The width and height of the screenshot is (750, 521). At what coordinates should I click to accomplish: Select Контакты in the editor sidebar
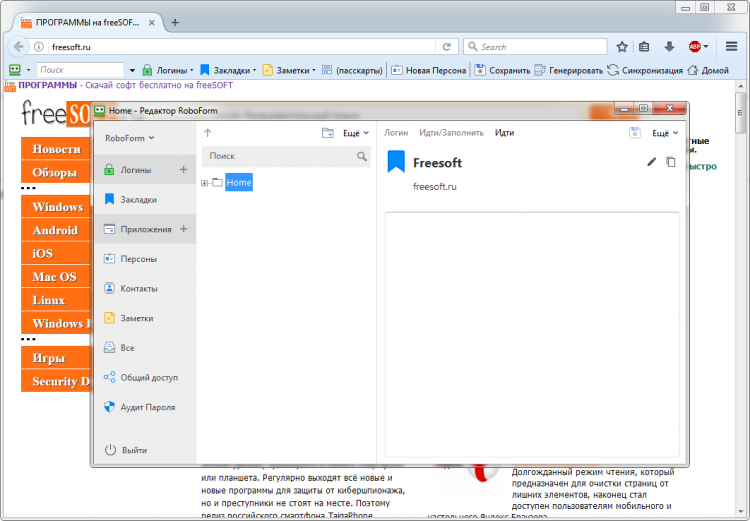pos(145,288)
